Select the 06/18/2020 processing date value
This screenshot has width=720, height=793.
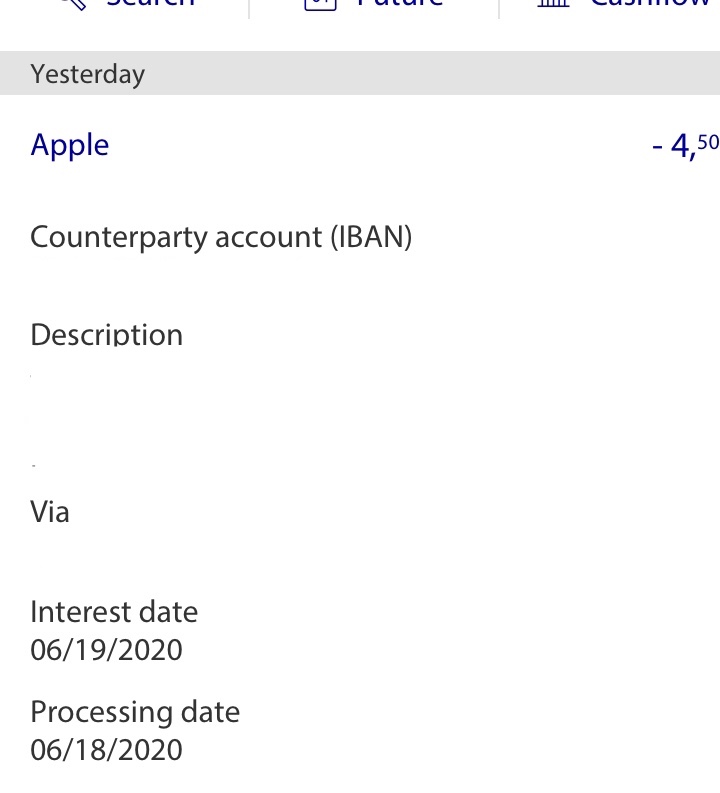(107, 750)
